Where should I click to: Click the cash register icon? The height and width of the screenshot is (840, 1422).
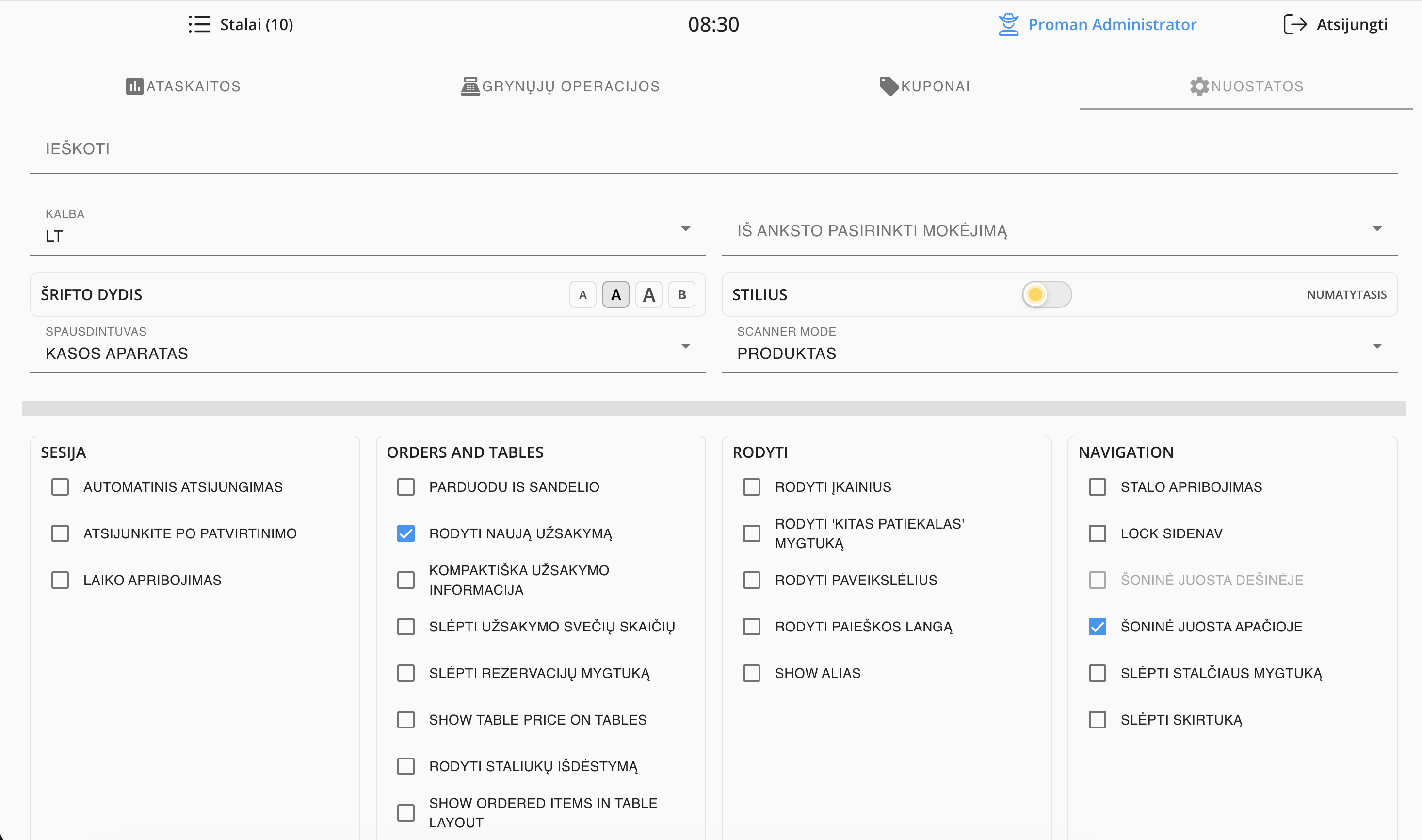(x=469, y=87)
